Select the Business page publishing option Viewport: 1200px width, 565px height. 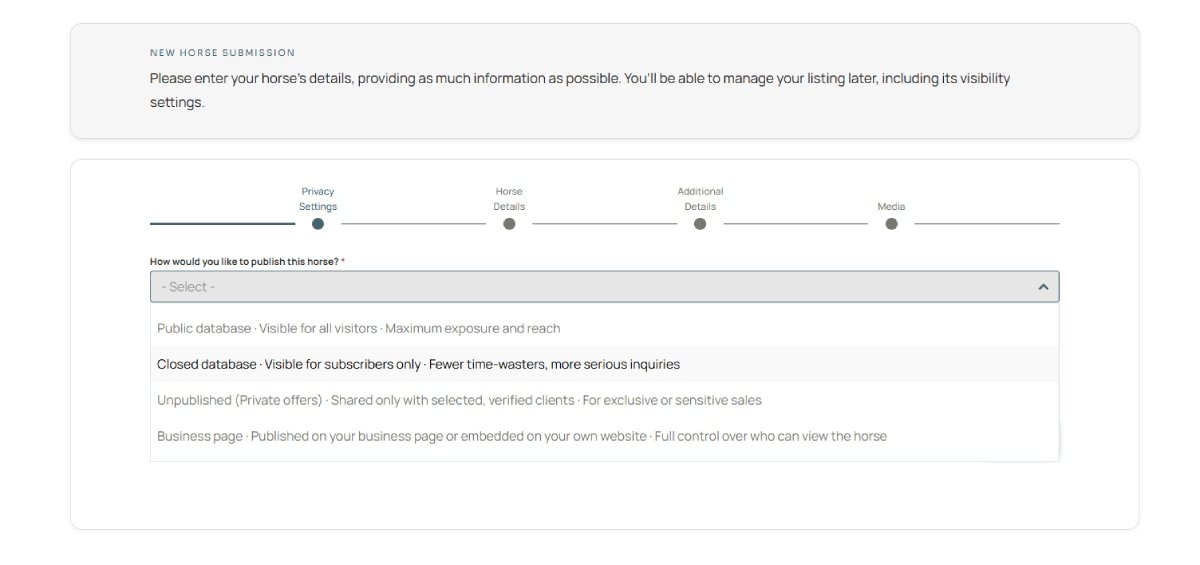point(521,436)
